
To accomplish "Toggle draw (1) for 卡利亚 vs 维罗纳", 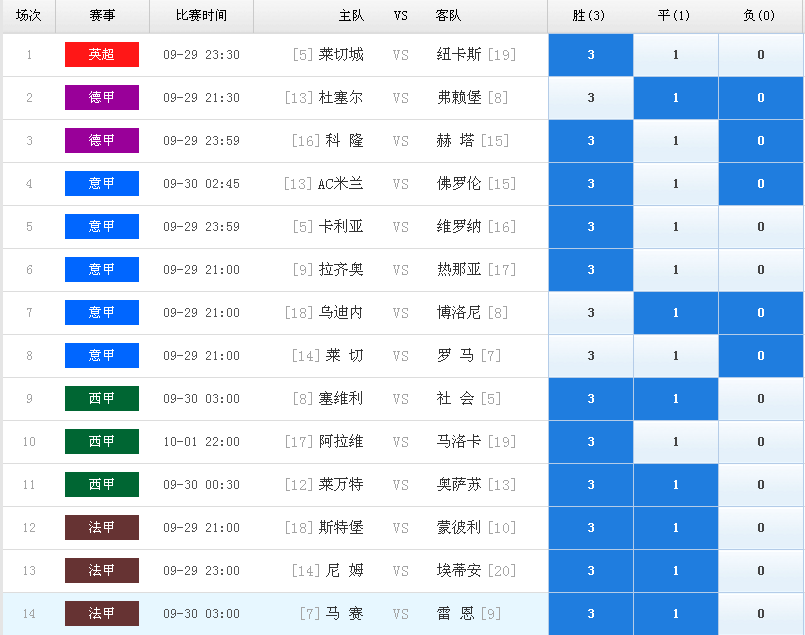I will coord(676,227).
